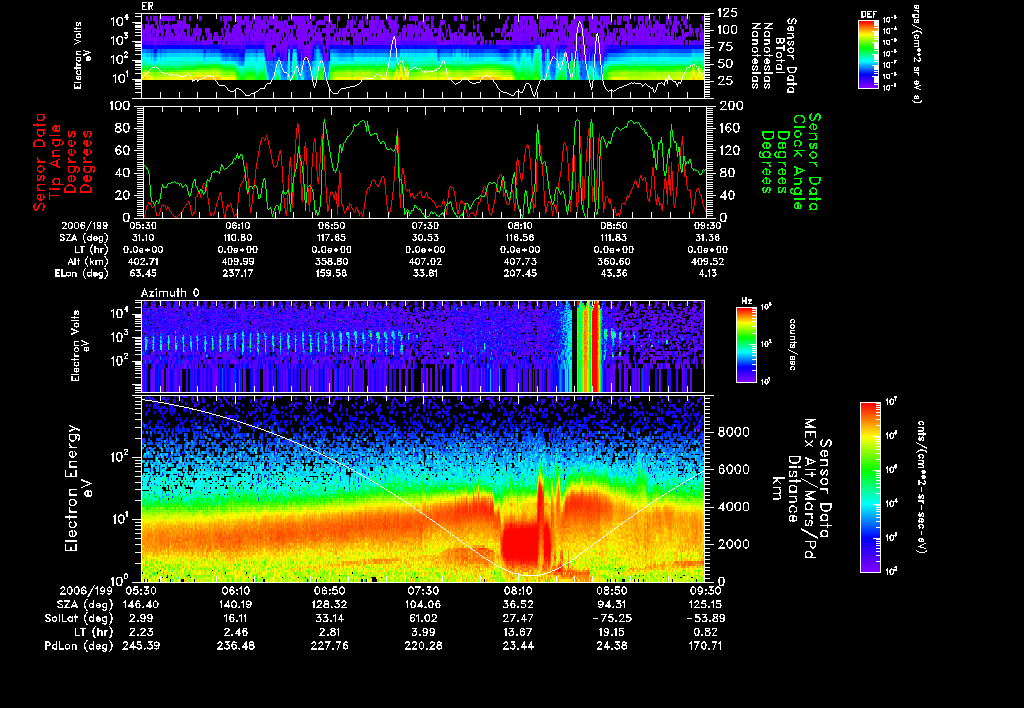The height and width of the screenshot is (708, 1024).
Task: Click the saturated red stripe in Azimuth 0 panel
Action: (596, 347)
